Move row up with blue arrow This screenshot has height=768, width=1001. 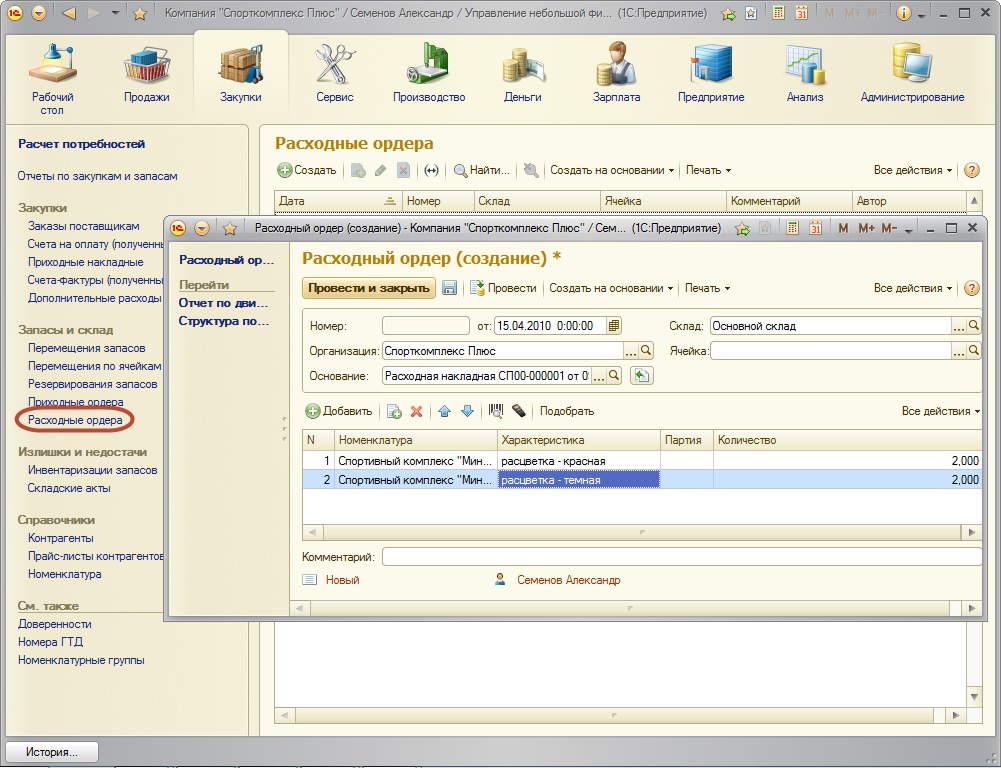point(444,411)
